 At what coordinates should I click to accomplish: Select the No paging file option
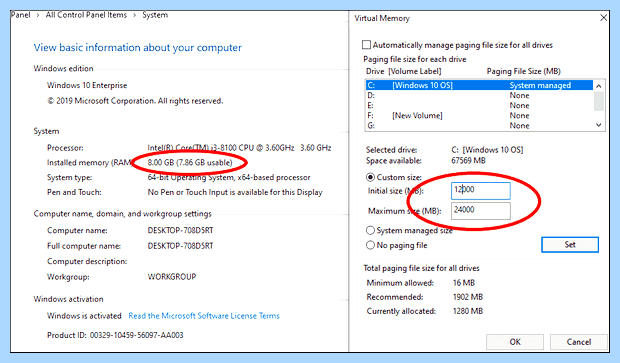point(370,245)
